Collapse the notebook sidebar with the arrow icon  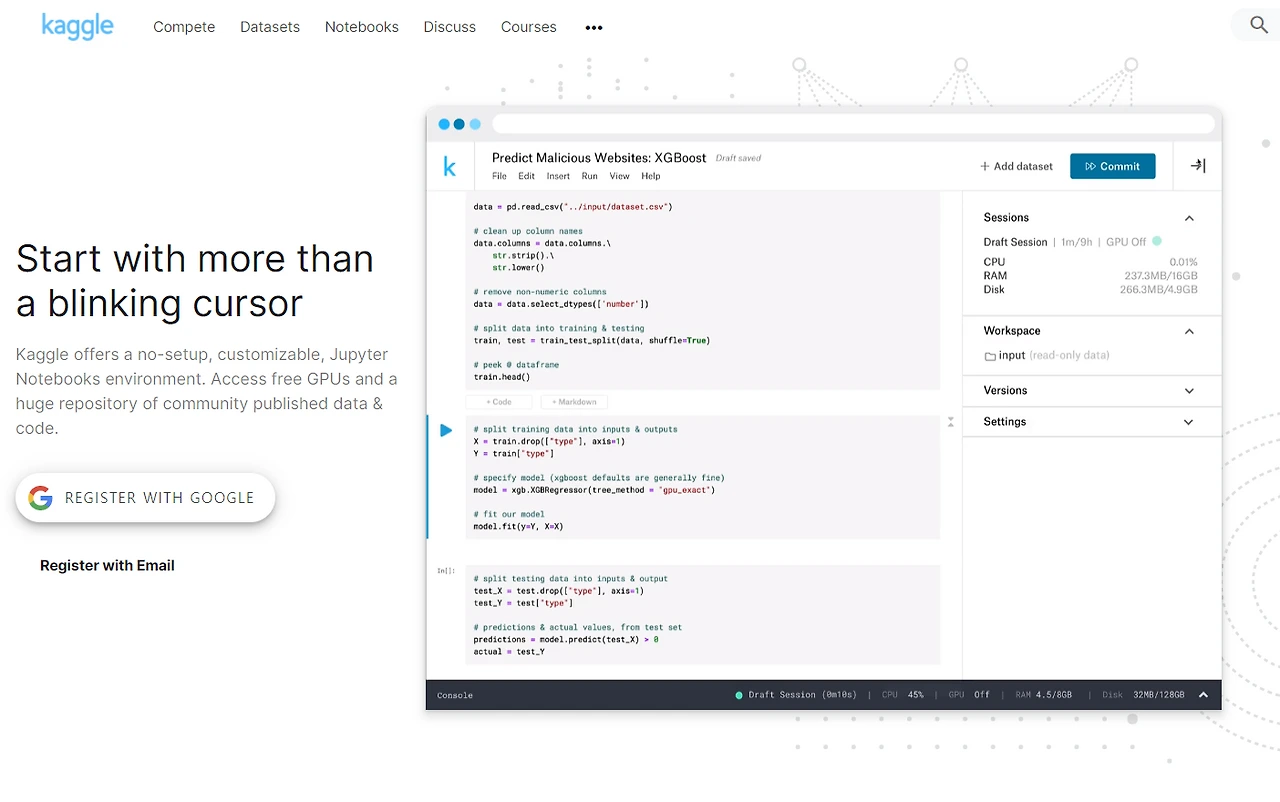coord(1198,166)
